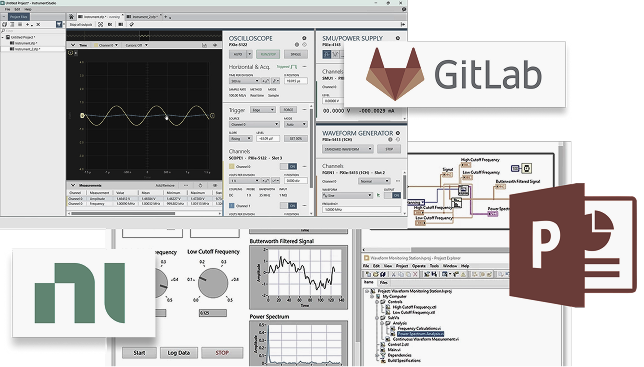Viewport: 644px width, 367px height.
Task: Open the Help menu in InstrumentStudio
Action: (x=28, y=9)
